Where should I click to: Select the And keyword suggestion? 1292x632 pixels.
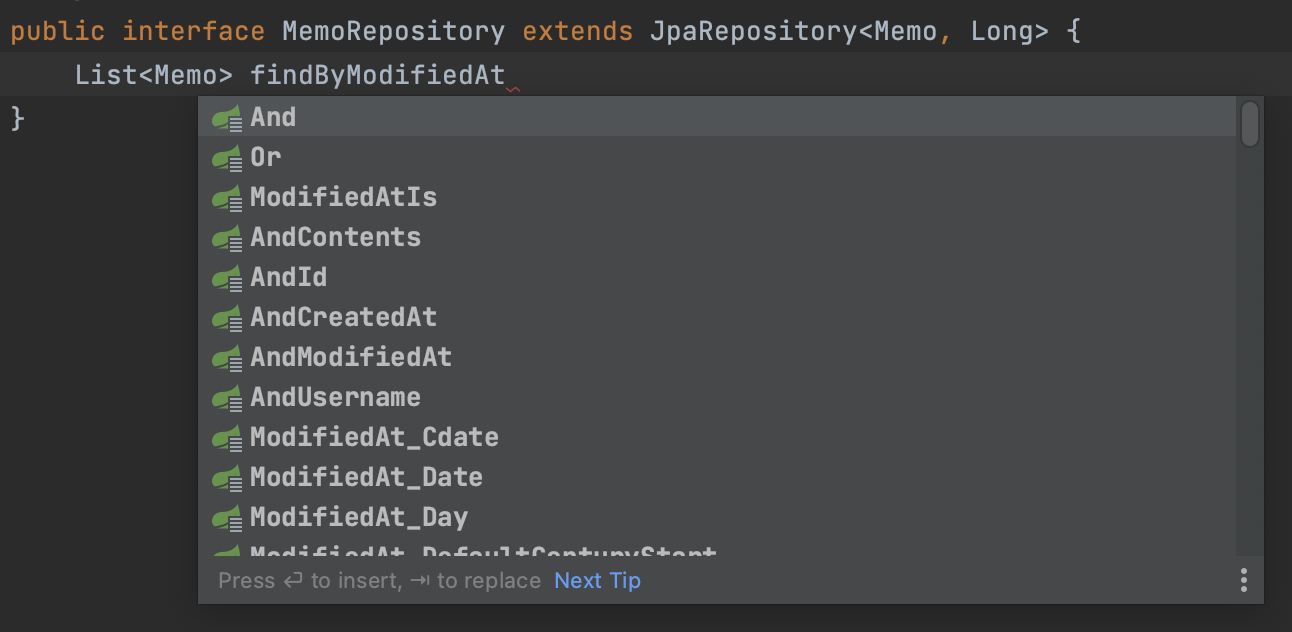point(717,117)
